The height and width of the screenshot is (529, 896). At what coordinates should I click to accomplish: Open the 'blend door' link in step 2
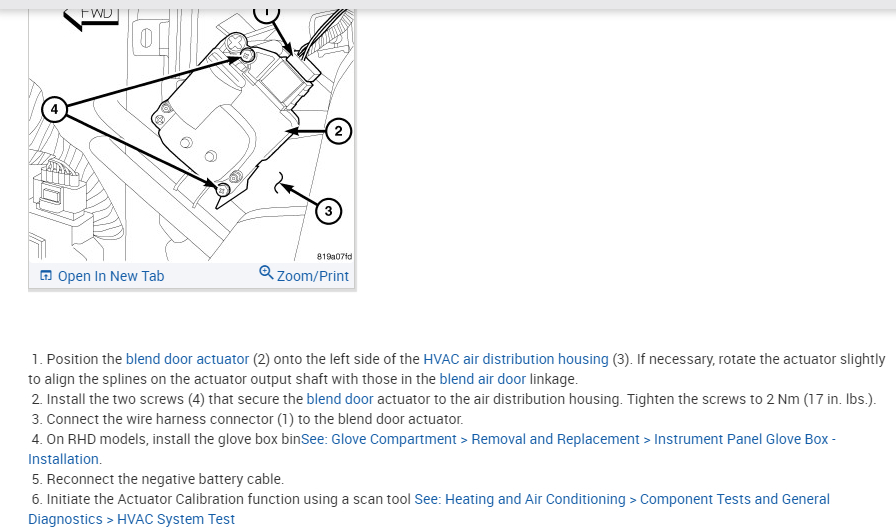[x=340, y=399]
